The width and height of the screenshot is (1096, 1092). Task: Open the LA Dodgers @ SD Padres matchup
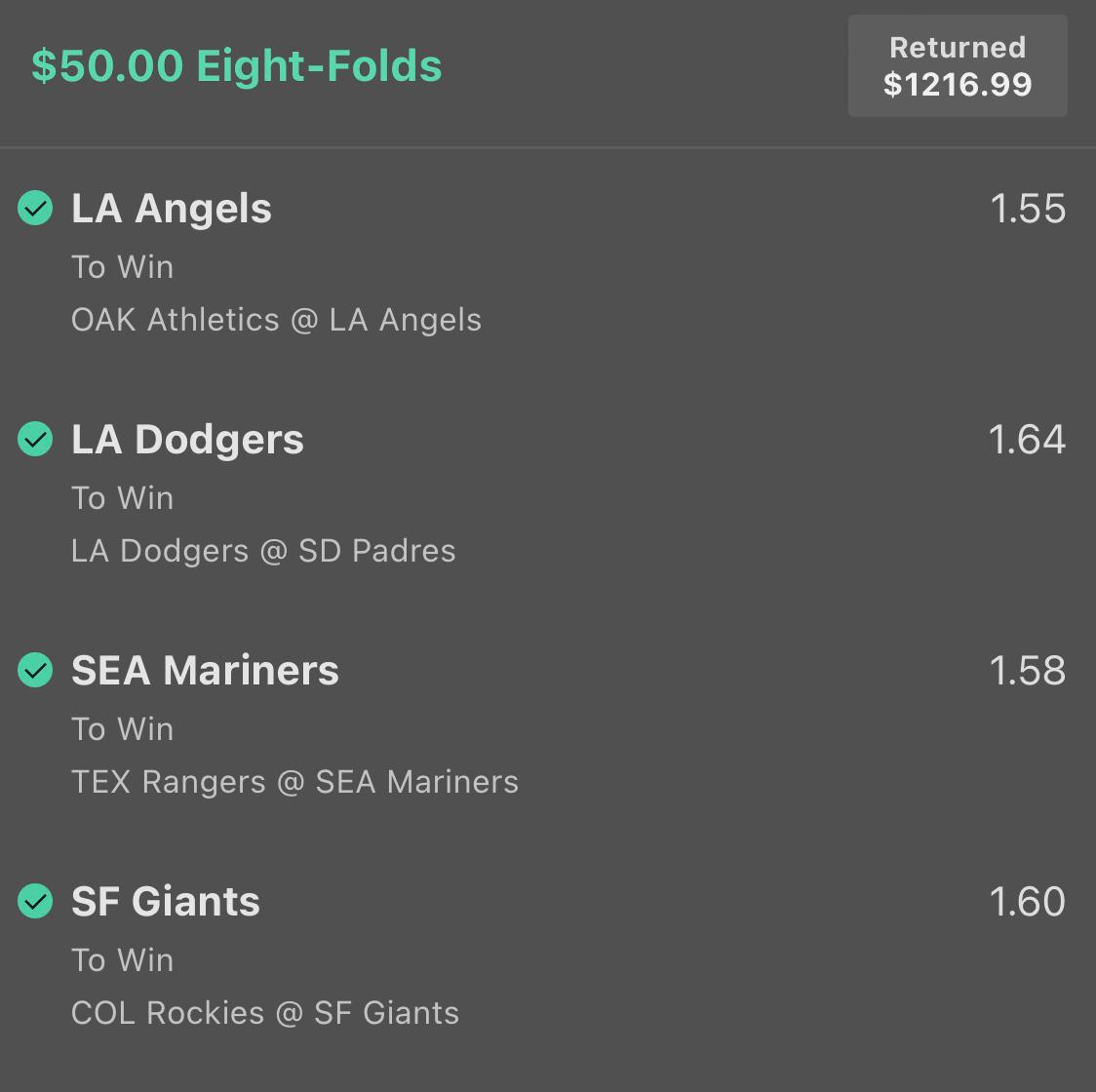pos(263,551)
